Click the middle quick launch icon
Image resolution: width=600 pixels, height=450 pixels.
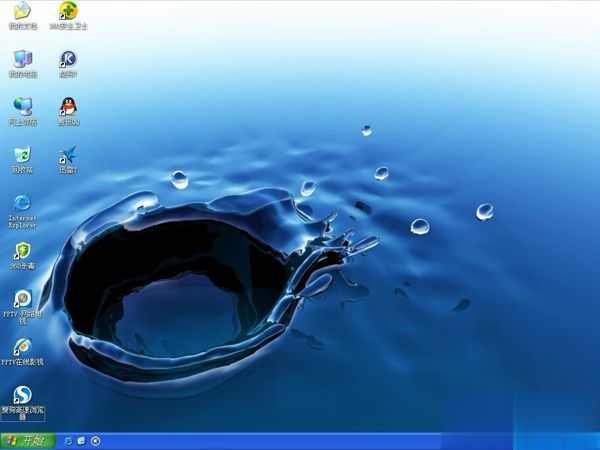click(82, 441)
